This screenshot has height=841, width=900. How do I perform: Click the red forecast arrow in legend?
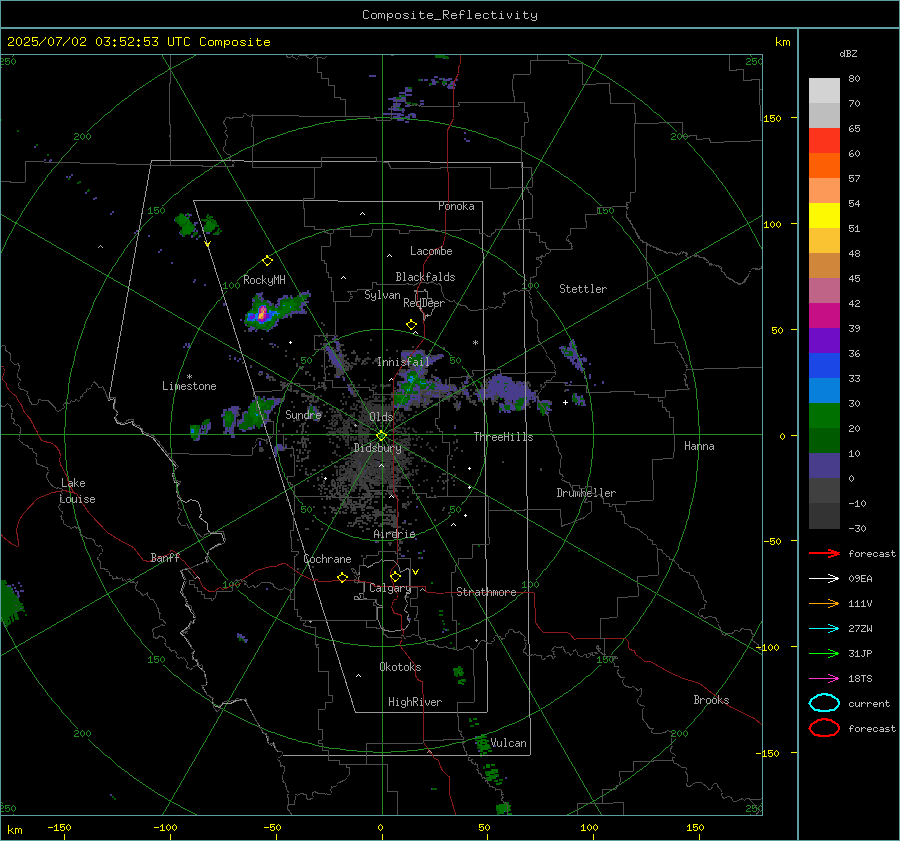coord(824,553)
